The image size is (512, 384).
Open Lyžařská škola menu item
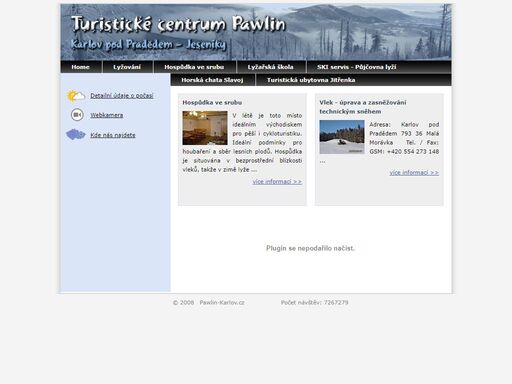[271, 67]
